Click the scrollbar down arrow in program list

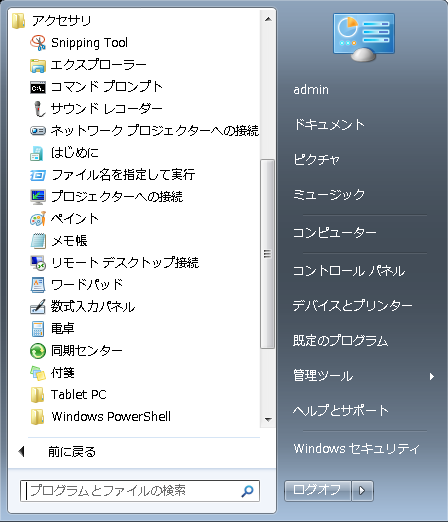(x=268, y=419)
